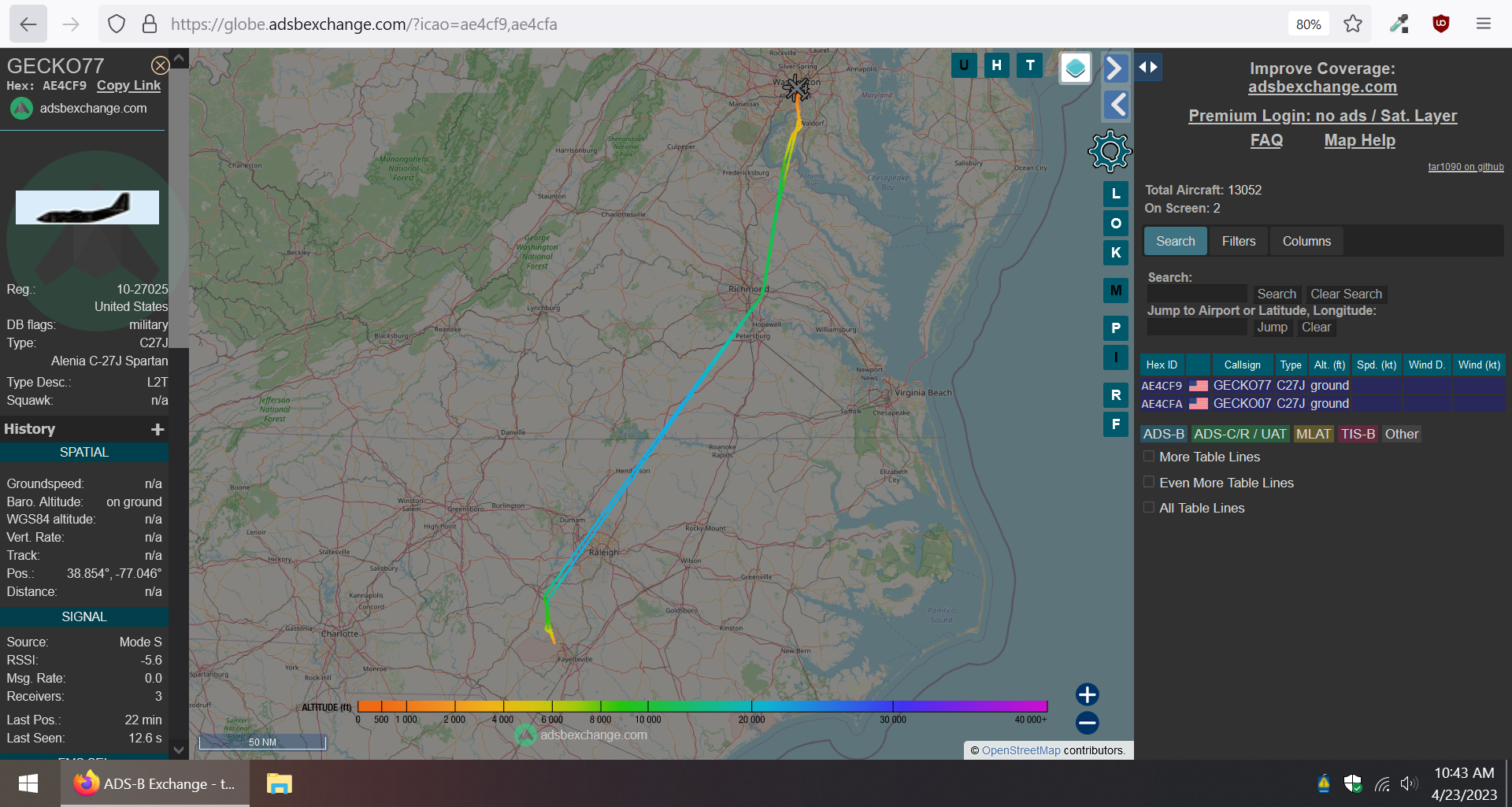Viewport: 1512px width, 807px height.
Task: Click the aircraft marker over Washington
Action: 797,87
